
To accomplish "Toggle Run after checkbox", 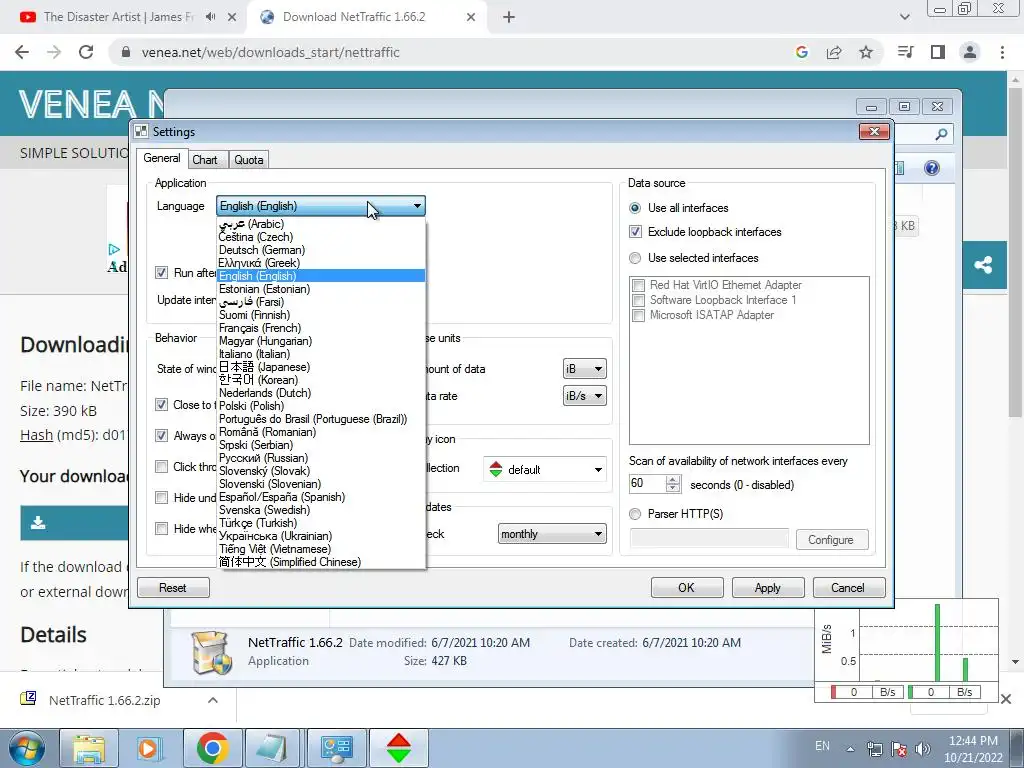I will tap(161, 272).
